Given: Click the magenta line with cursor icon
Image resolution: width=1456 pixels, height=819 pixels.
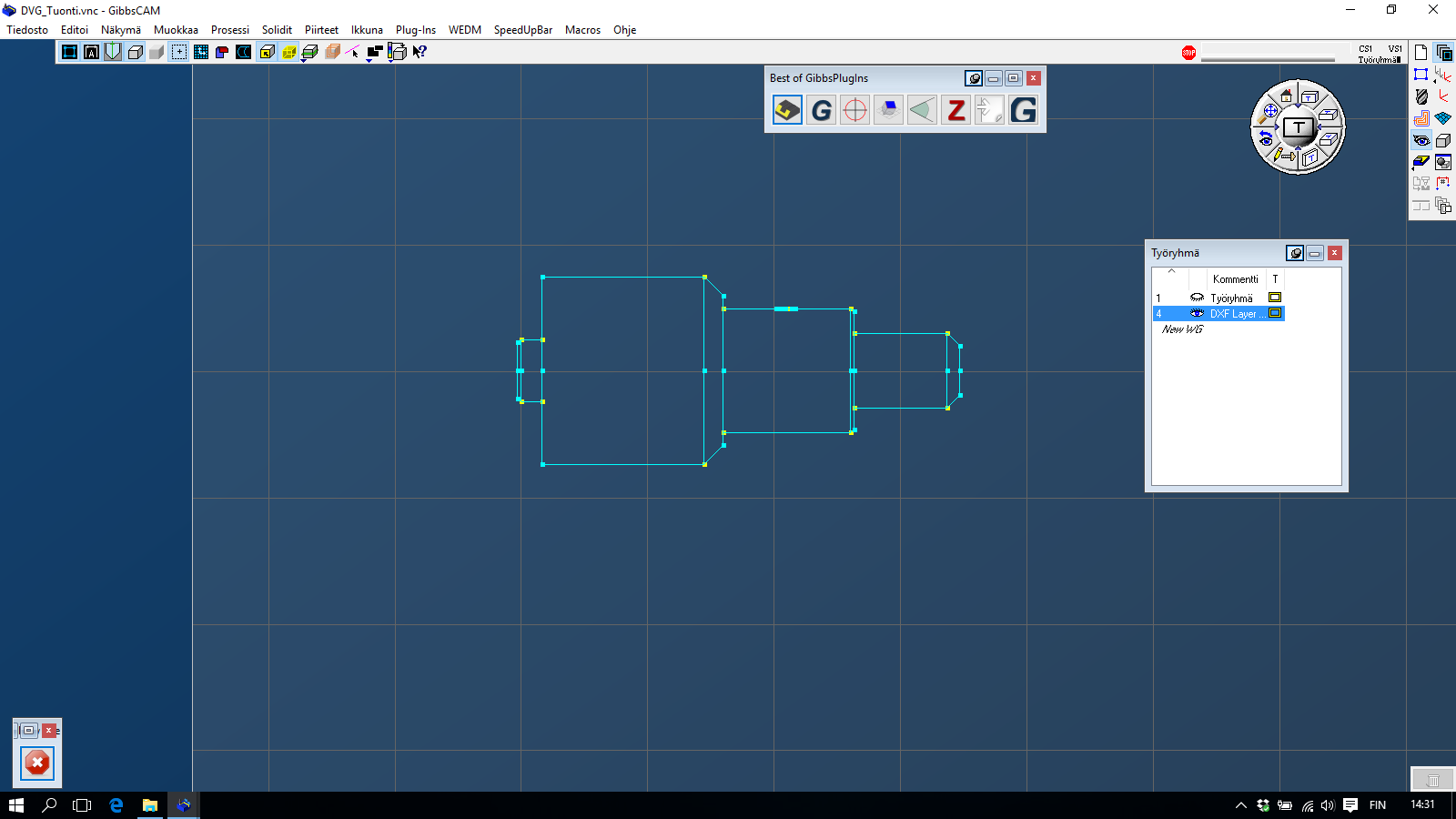Looking at the screenshot, I should click(x=353, y=52).
